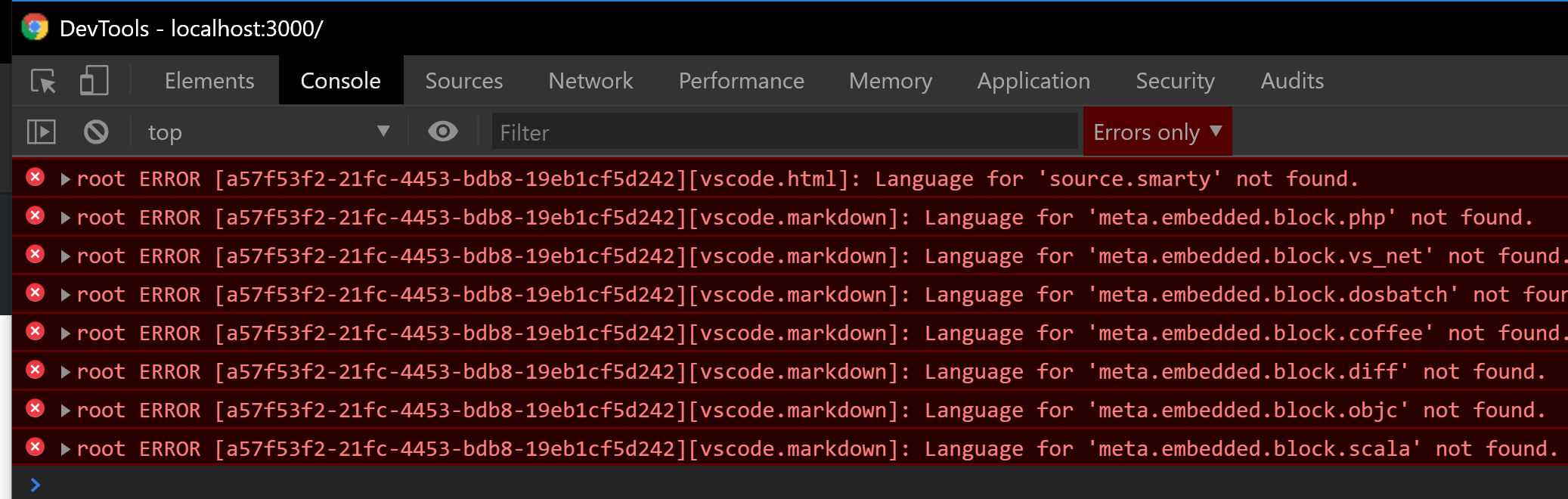The width and height of the screenshot is (1568, 499).
Task: Click error icon on 'block.dosbatch' row
Action: pos(35,293)
